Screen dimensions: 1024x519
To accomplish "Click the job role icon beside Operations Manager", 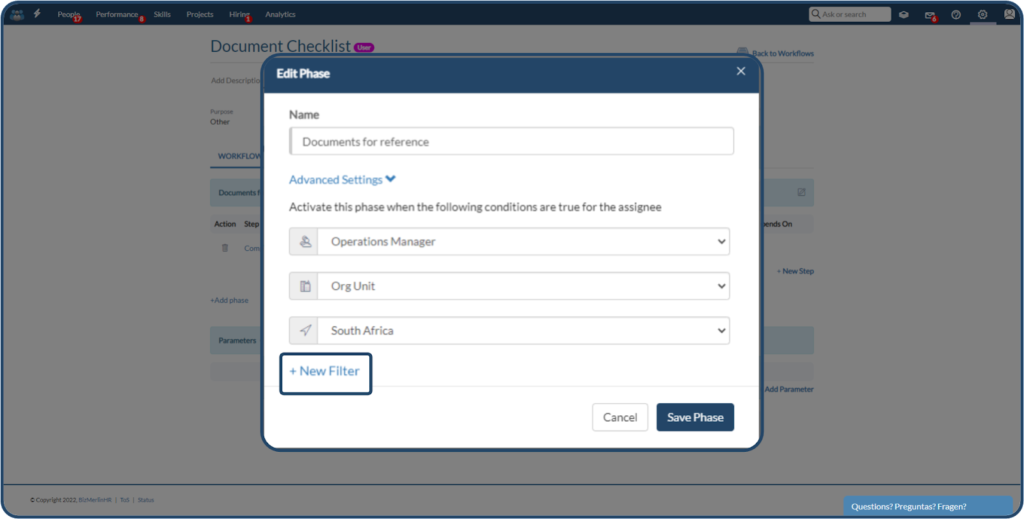I will click(304, 241).
